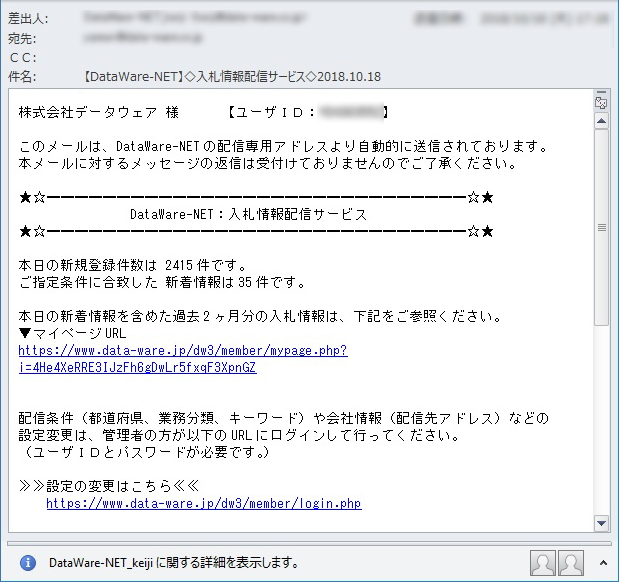This screenshot has width=619, height=582.
Task: Click the text 本日の新規登録件数は 2415 件です
Action: click(133, 265)
